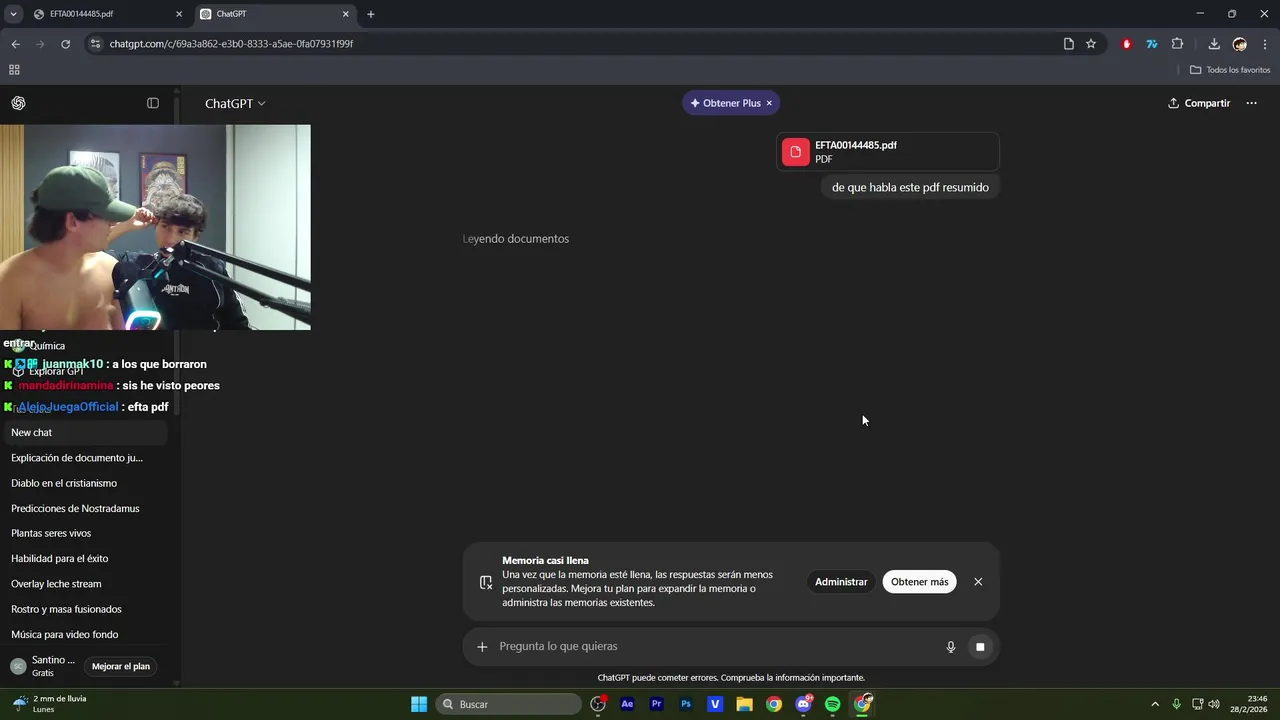Open OBS Studio from the taskbar
The height and width of the screenshot is (720, 1280).
click(598, 704)
